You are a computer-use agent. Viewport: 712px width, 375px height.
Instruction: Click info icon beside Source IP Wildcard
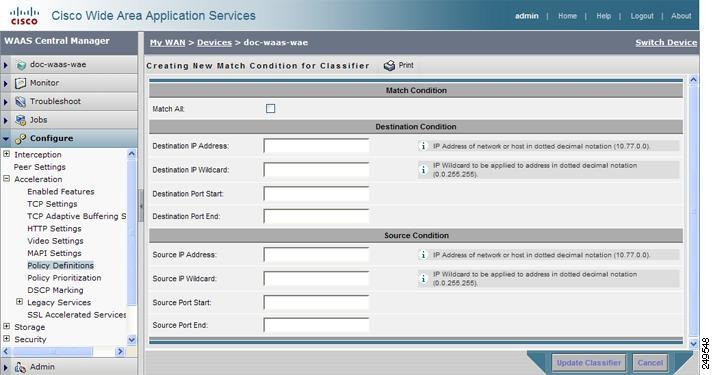coord(423,279)
